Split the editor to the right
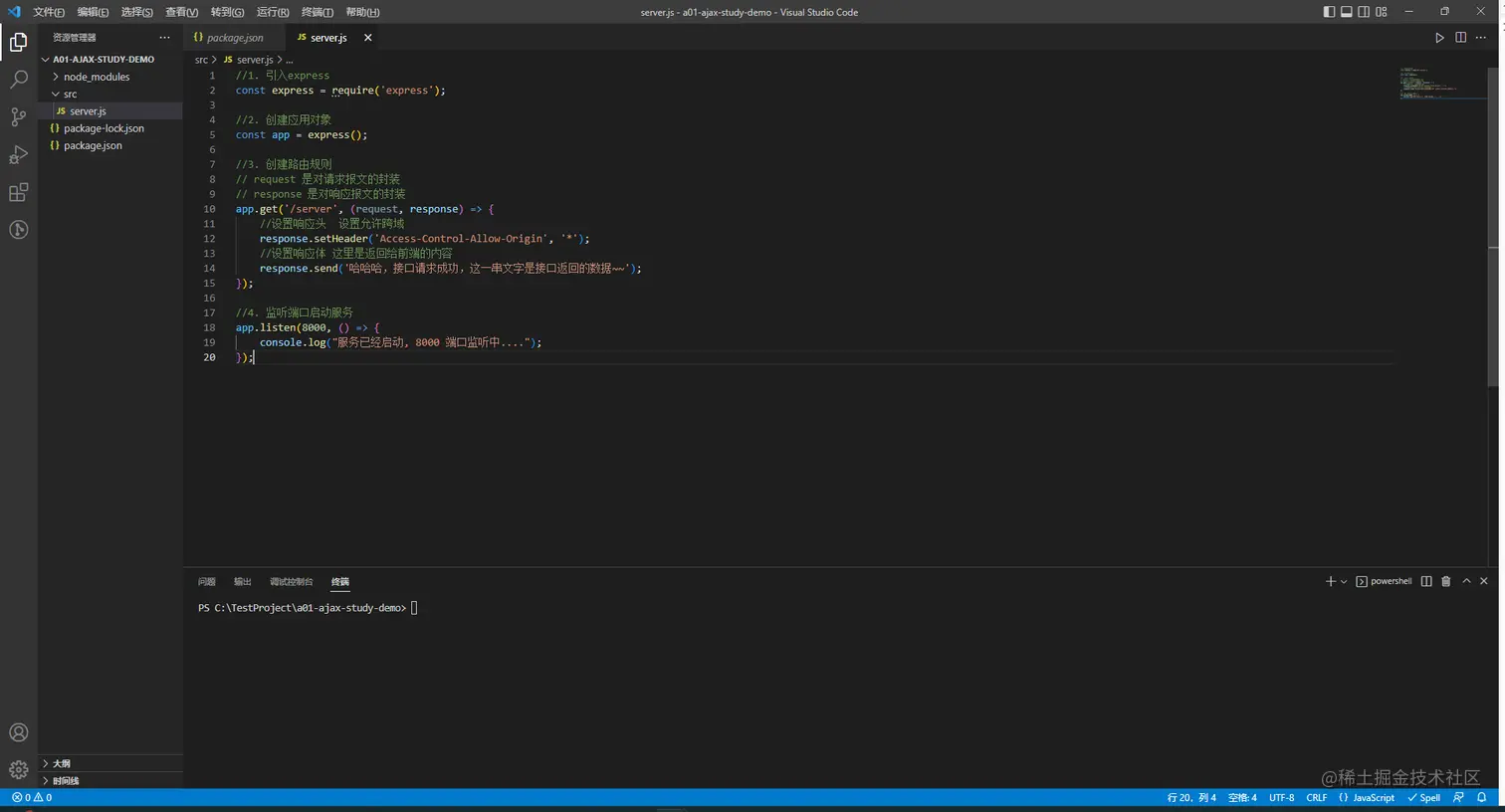 1460,38
